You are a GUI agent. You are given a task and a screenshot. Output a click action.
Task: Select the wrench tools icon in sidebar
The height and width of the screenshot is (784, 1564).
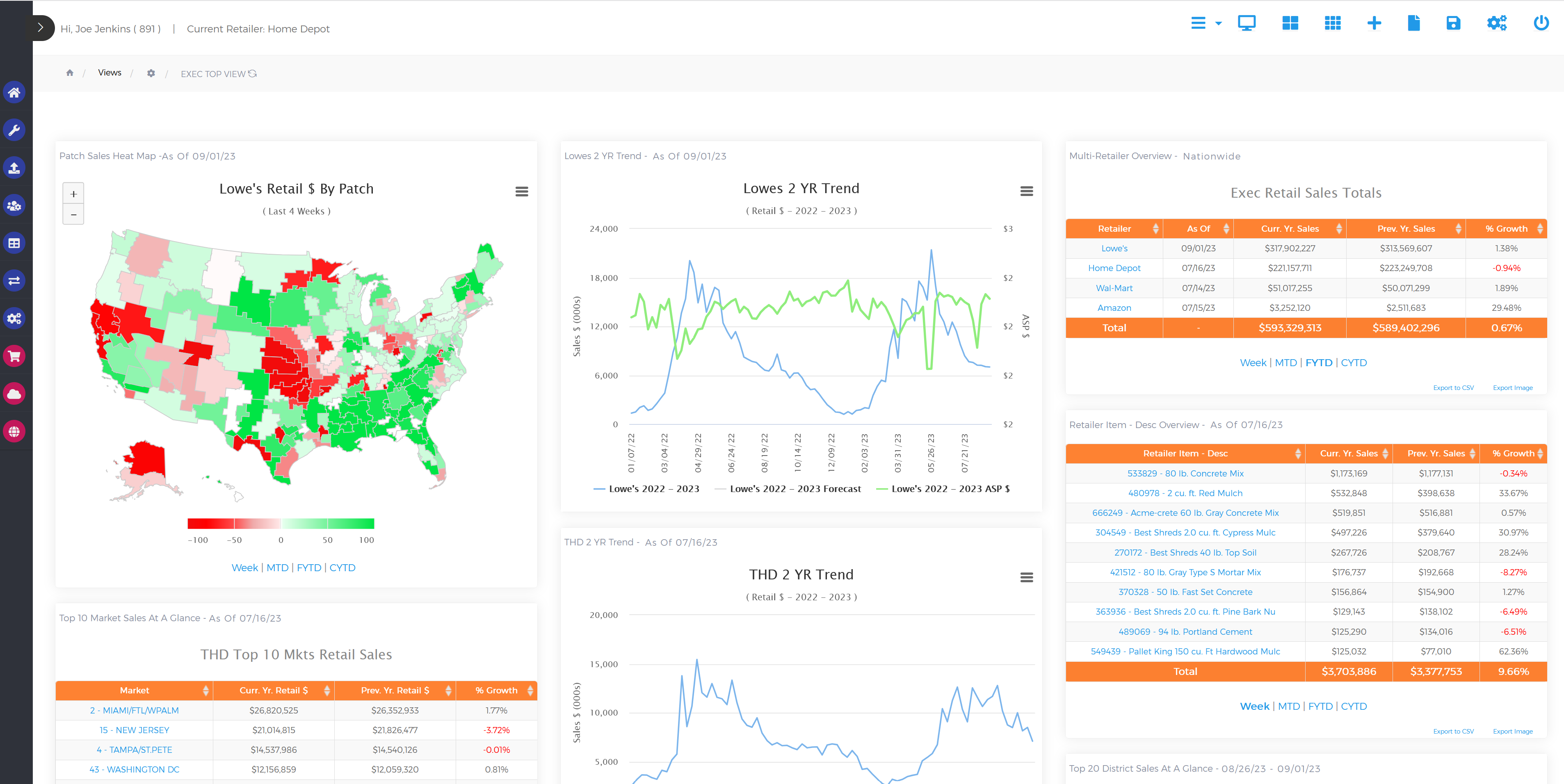coord(15,130)
